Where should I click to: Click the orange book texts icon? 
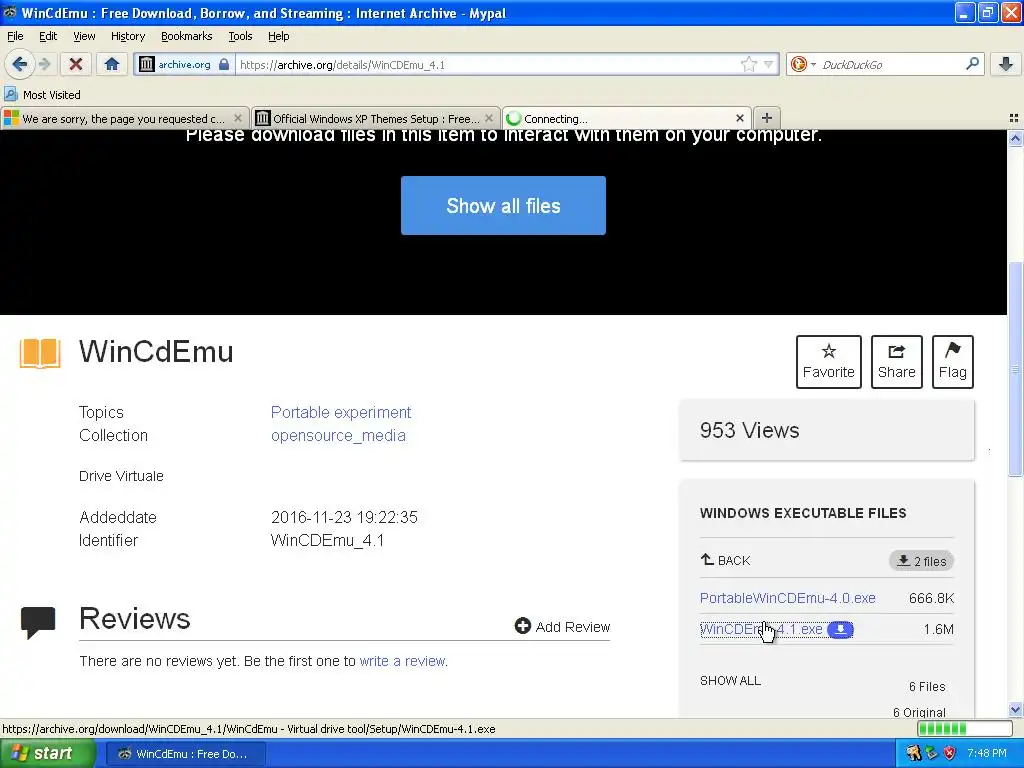coord(40,353)
